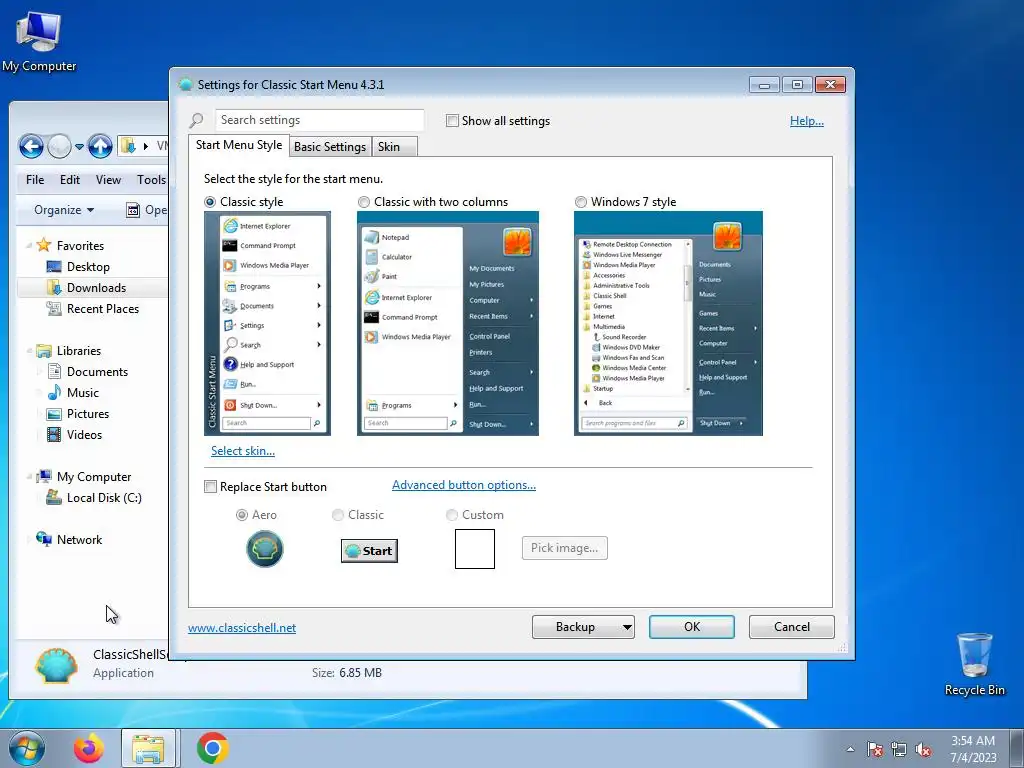Open Videos library in Explorer sidebar
This screenshot has width=1024, height=768.
click(84, 434)
